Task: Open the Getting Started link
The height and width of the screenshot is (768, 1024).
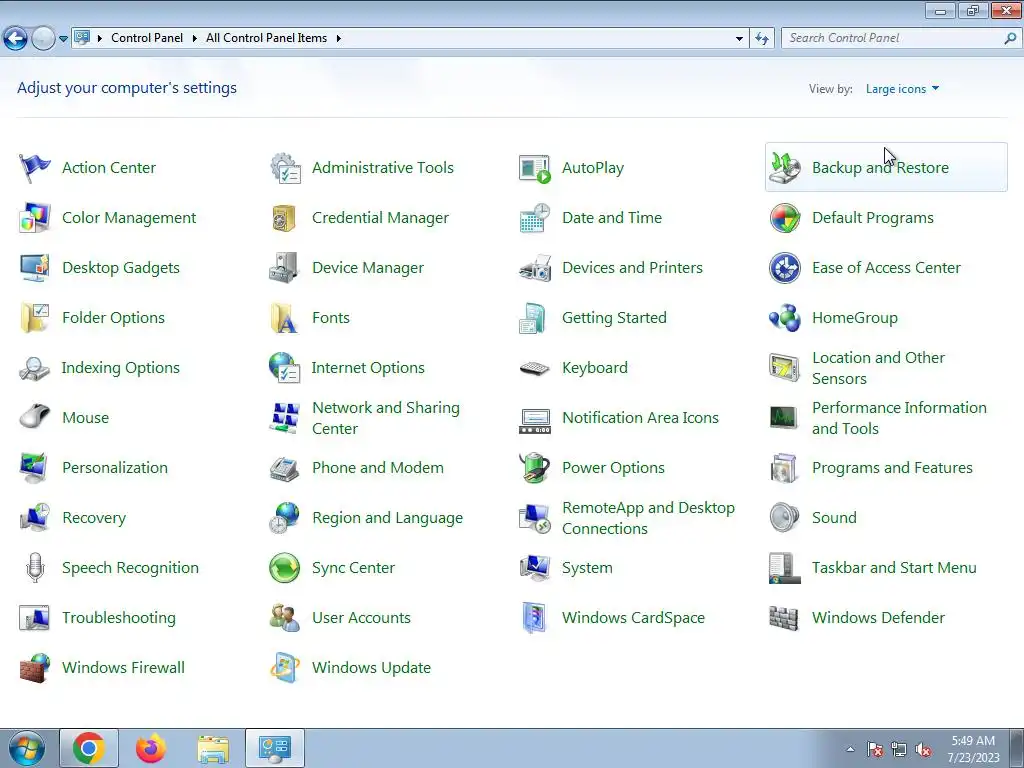Action: [x=615, y=318]
